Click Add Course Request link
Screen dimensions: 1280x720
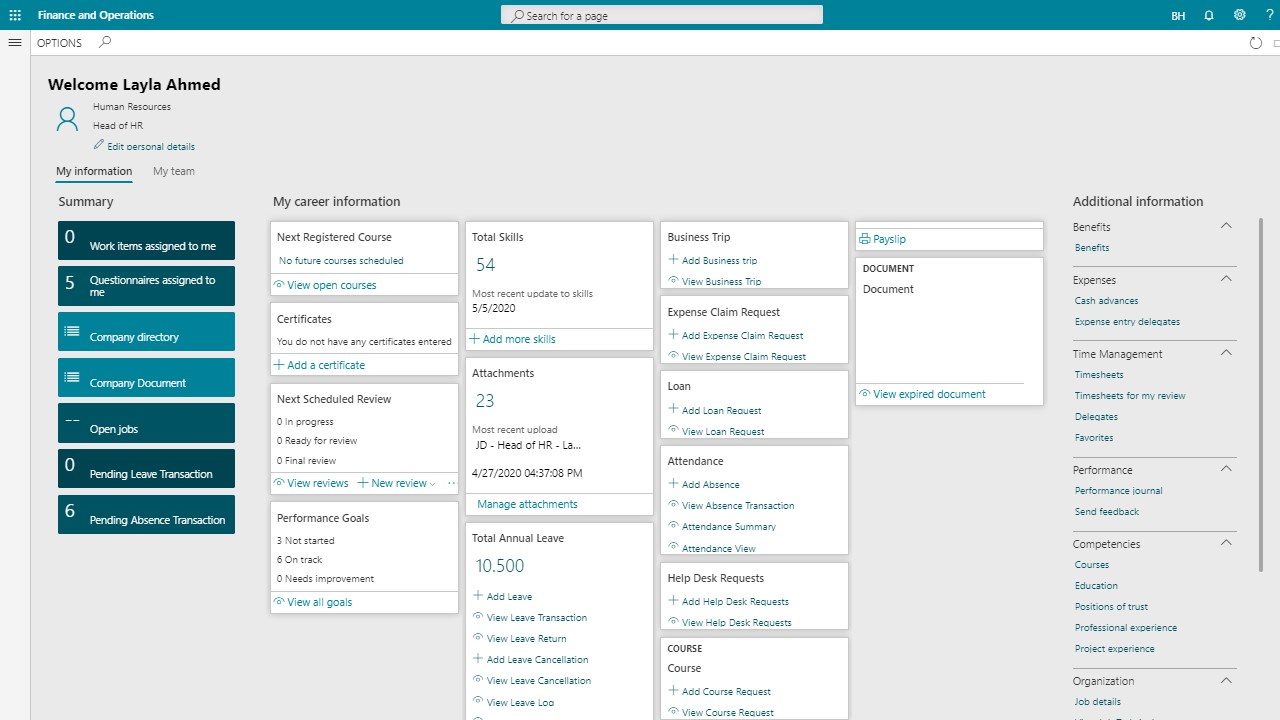pyautogui.click(x=726, y=692)
